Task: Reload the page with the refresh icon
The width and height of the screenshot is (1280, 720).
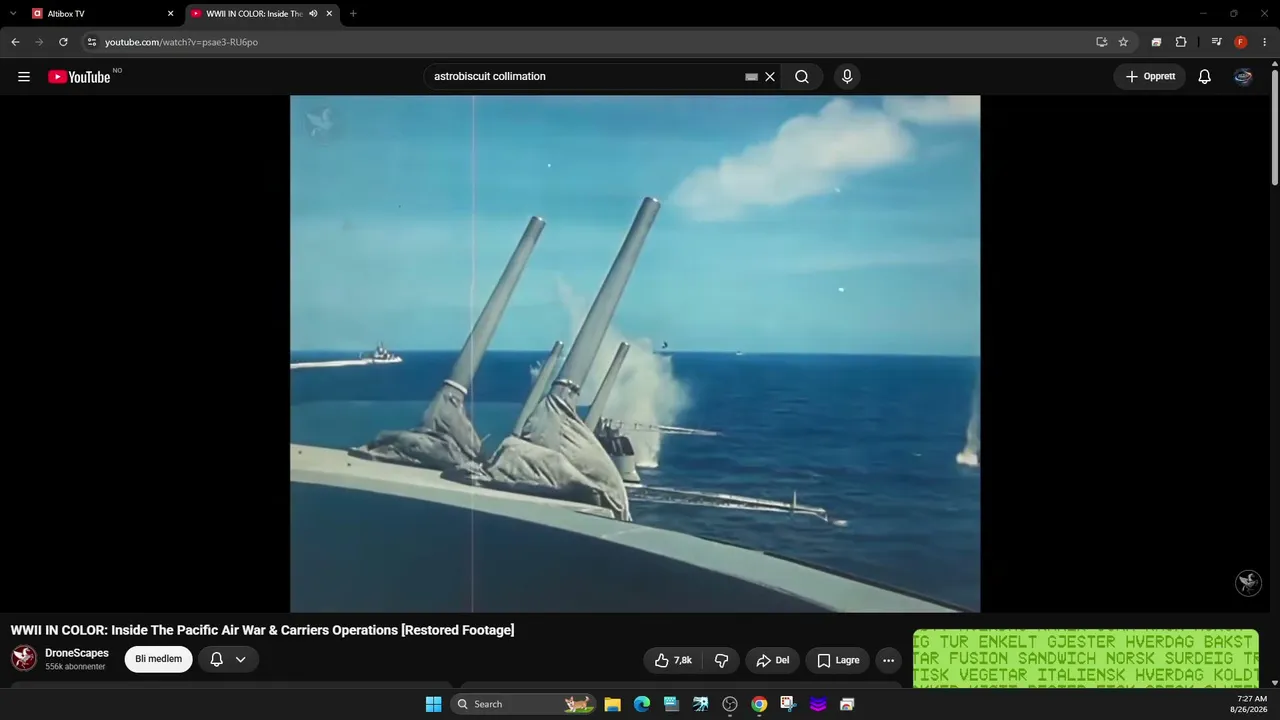Action: pyautogui.click(x=63, y=42)
